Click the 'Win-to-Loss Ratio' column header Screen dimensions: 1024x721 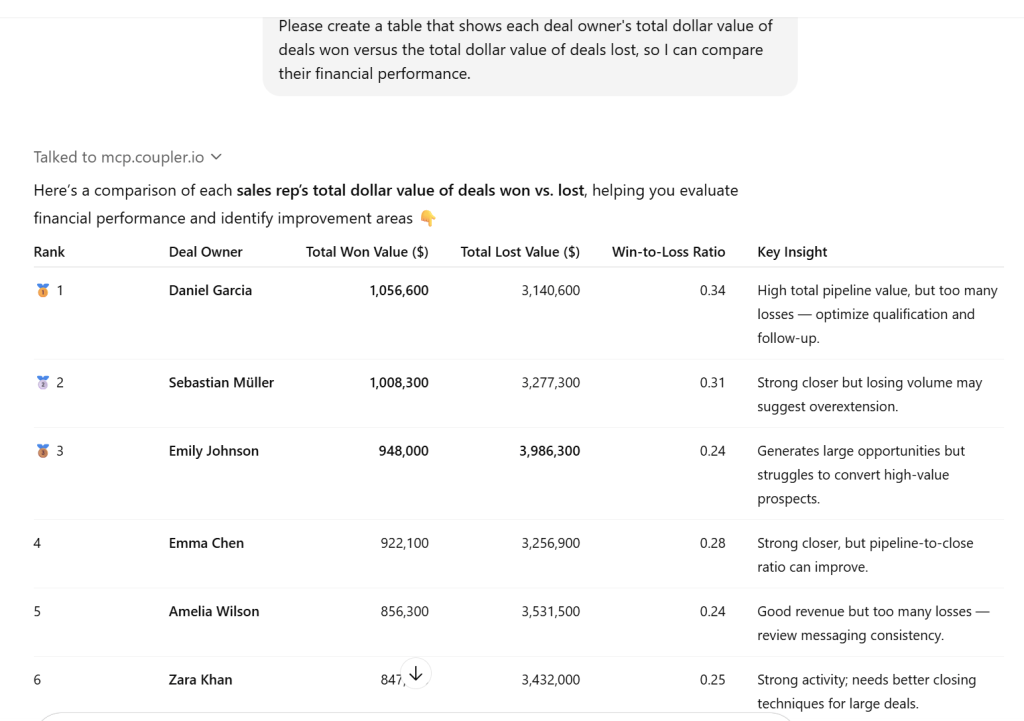[x=668, y=252]
